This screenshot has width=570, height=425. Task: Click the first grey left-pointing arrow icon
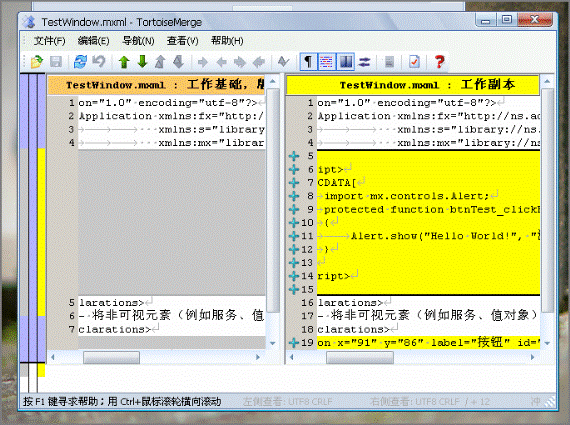click(221, 62)
